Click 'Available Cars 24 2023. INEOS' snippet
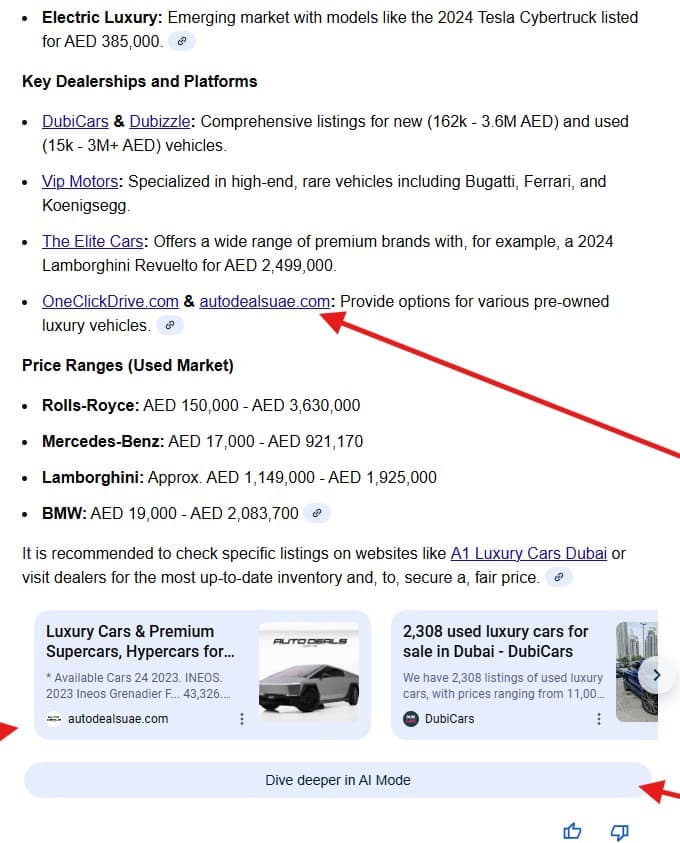 pyautogui.click(x=139, y=685)
